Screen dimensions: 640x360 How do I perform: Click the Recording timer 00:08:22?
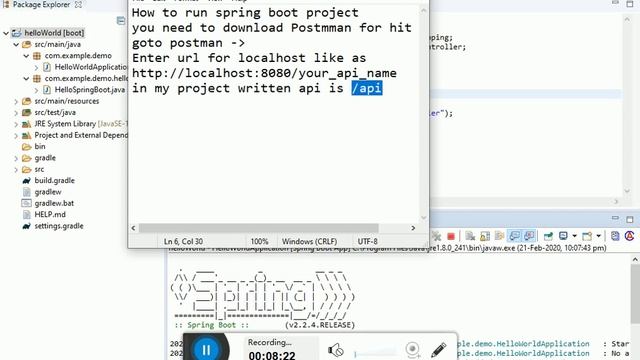pyautogui.click(x=272, y=356)
